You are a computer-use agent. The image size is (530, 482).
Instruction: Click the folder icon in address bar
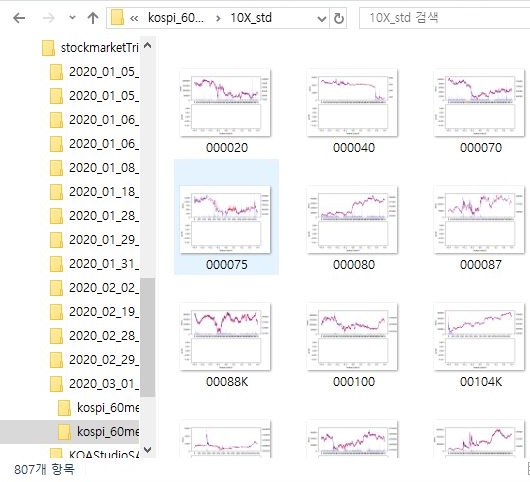point(117,18)
